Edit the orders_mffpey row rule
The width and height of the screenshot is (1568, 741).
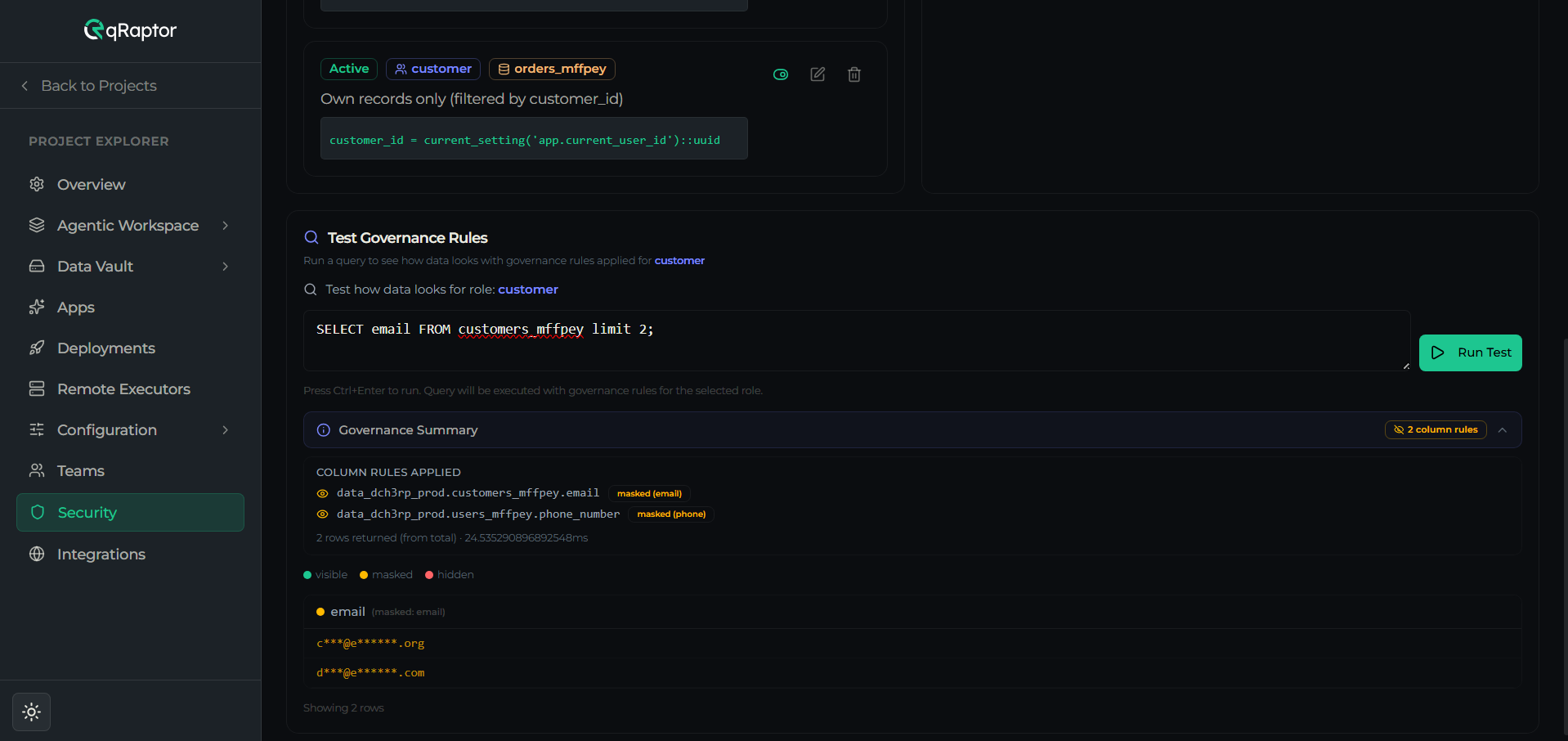(x=818, y=74)
